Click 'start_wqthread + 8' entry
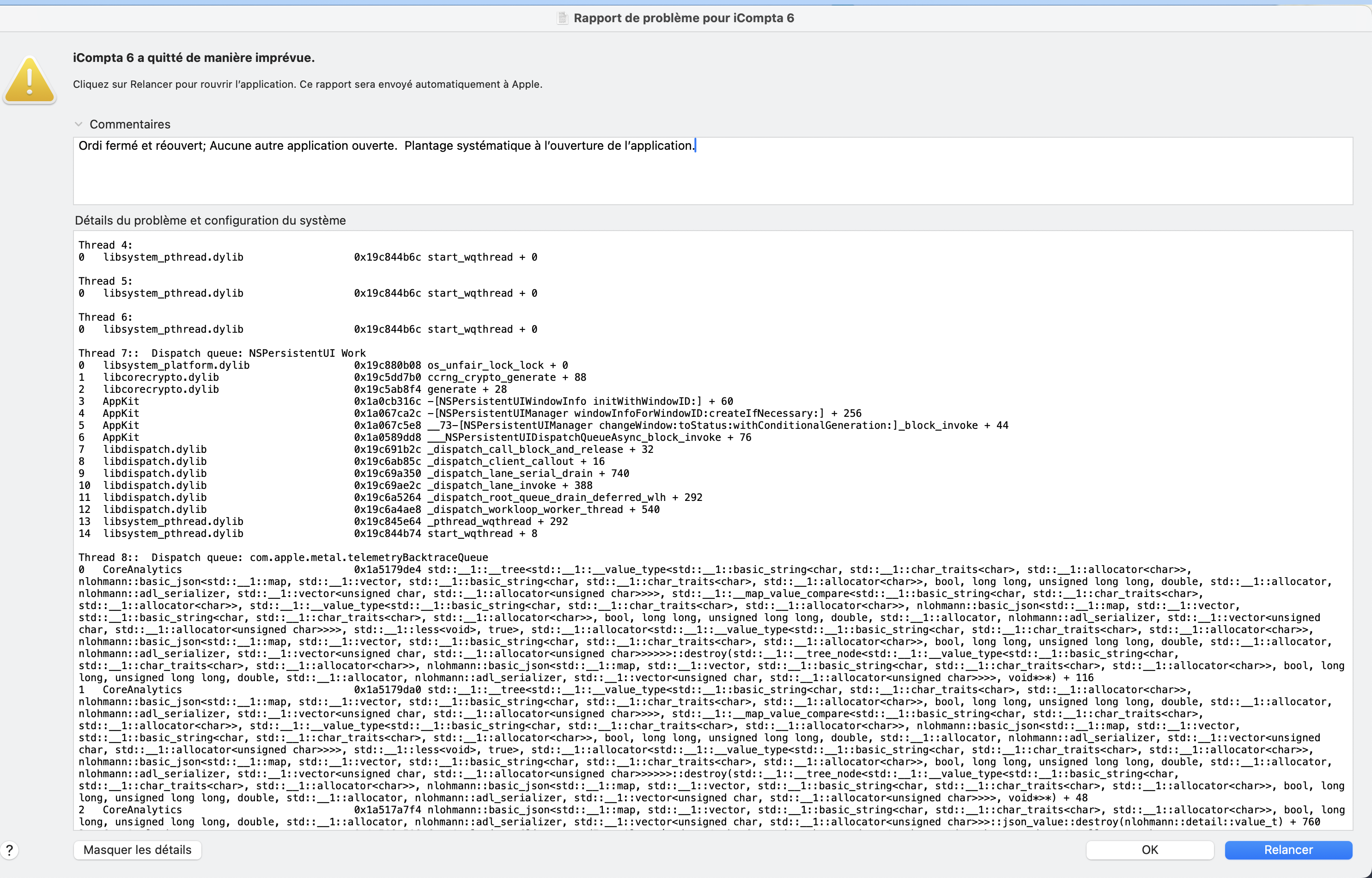The height and width of the screenshot is (878, 1372). (x=482, y=533)
